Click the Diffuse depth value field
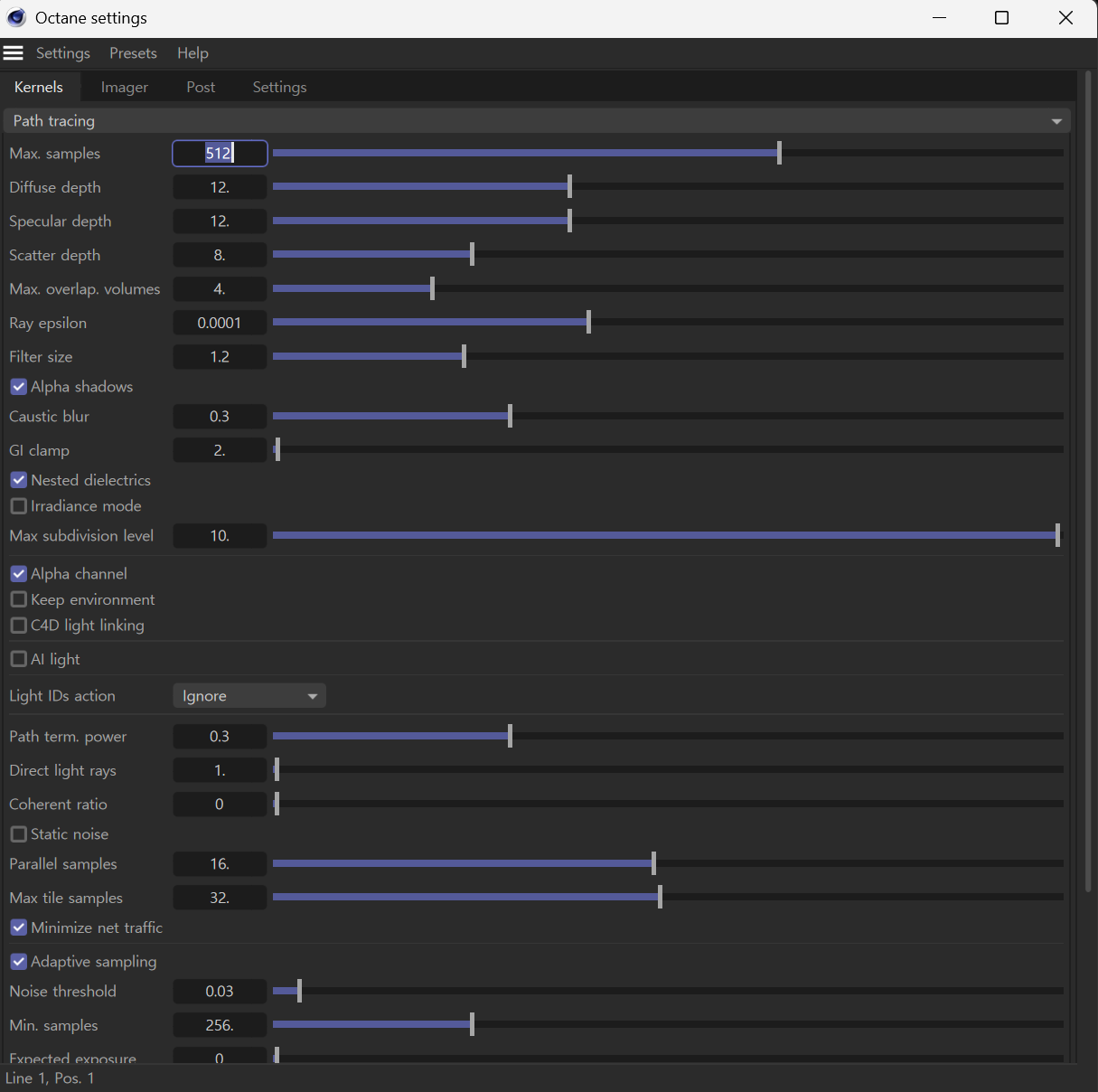The width and height of the screenshot is (1098, 1092). click(x=220, y=187)
